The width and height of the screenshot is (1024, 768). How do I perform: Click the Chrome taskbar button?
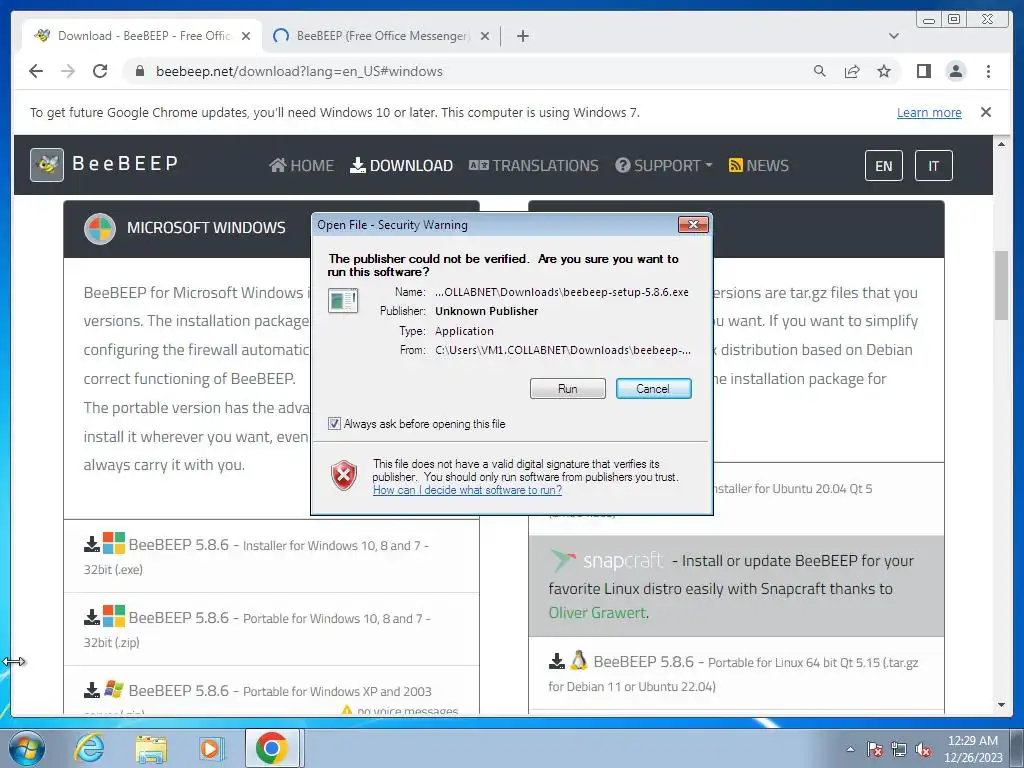point(272,748)
